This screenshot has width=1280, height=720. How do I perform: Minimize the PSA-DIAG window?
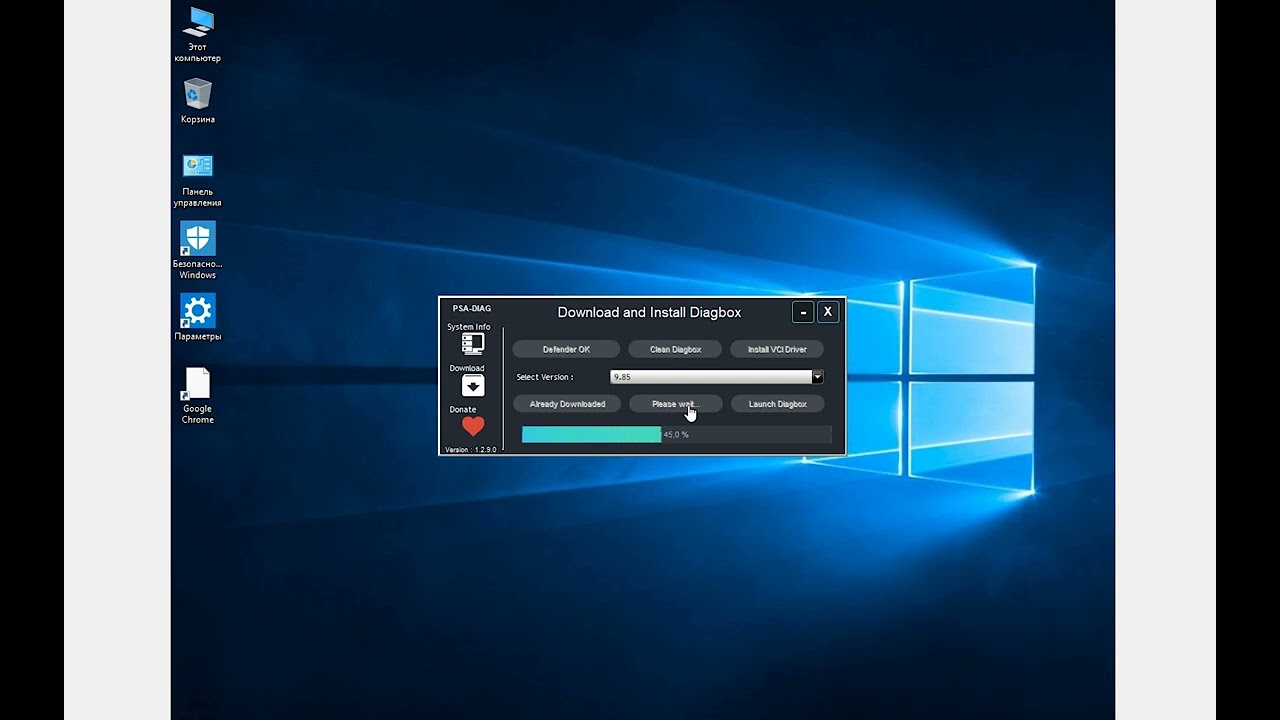[x=803, y=312]
